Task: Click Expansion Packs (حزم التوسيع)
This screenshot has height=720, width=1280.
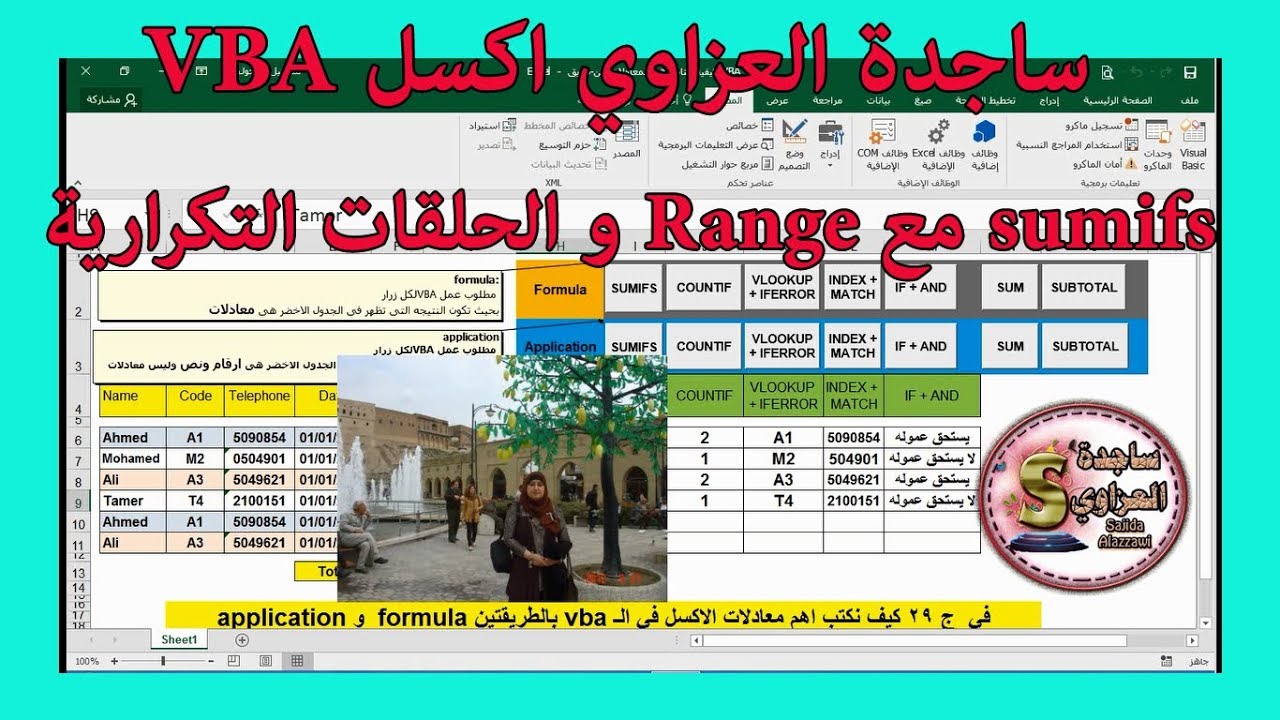Action: [x=573, y=145]
